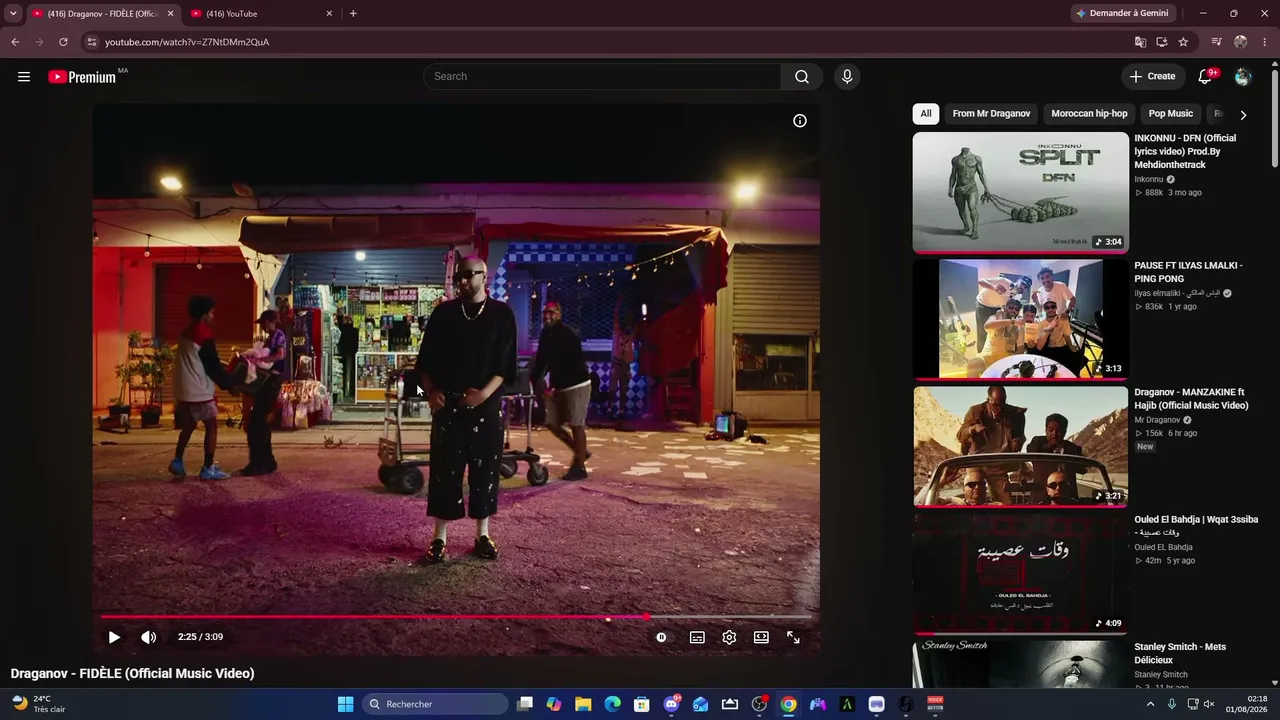The image size is (1280, 720).
Task: Open the YouTube guide hamburger menu
Action: (x=24, y=77)
